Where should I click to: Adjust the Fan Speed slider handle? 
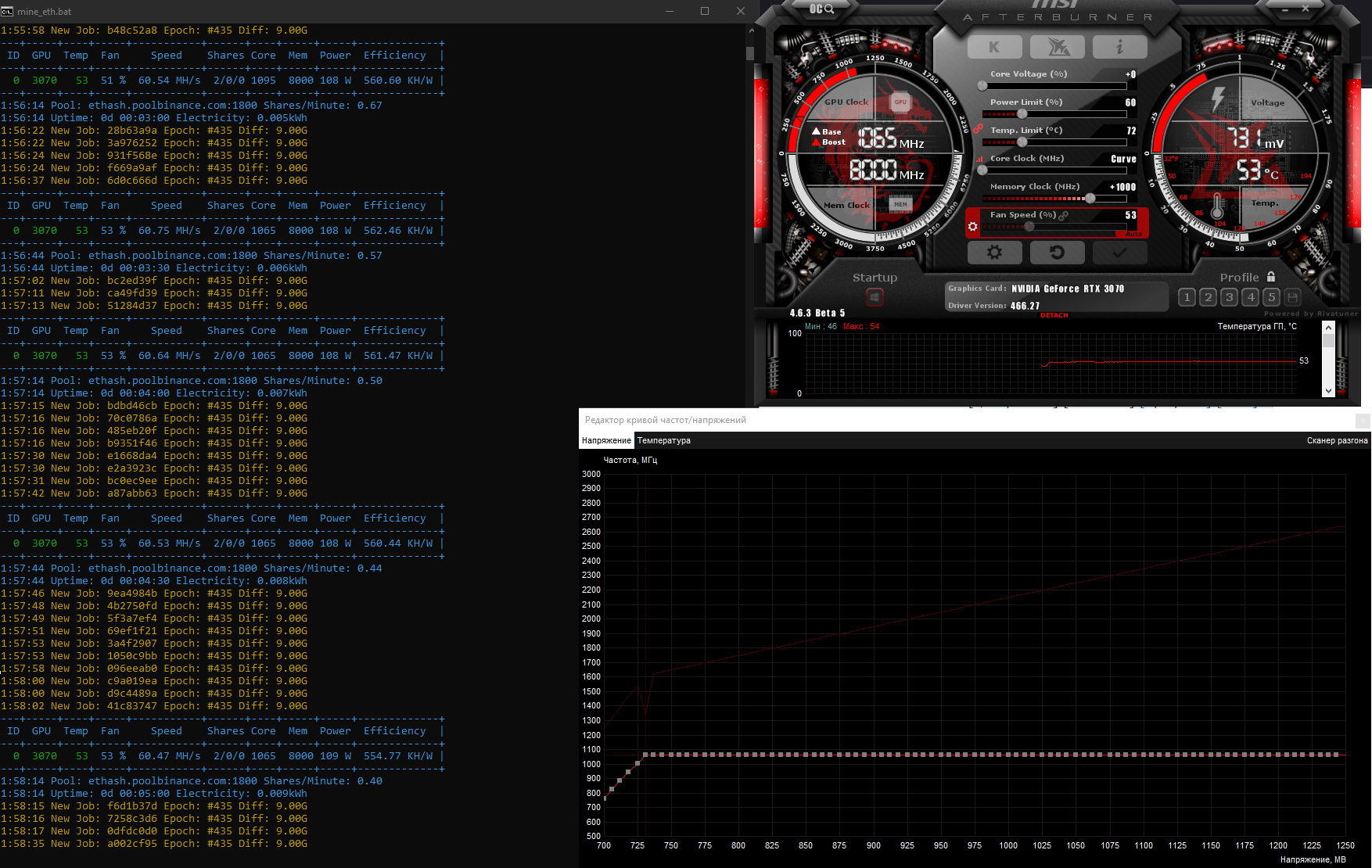pos(1029,227)
